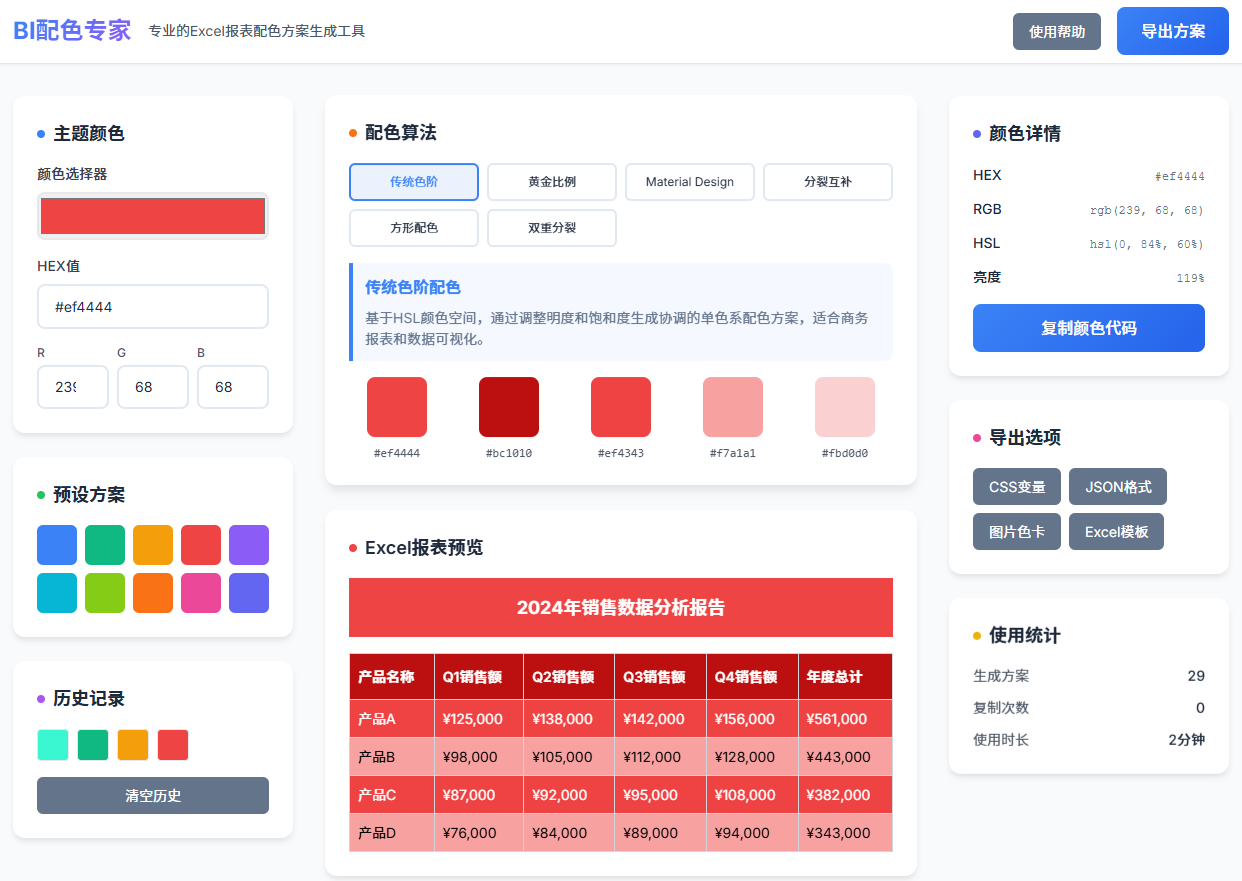Viewport: 1242px width, 881px height.
Task: Click the #bc1010 dark red palette swatch
Action: click(509, 407)
